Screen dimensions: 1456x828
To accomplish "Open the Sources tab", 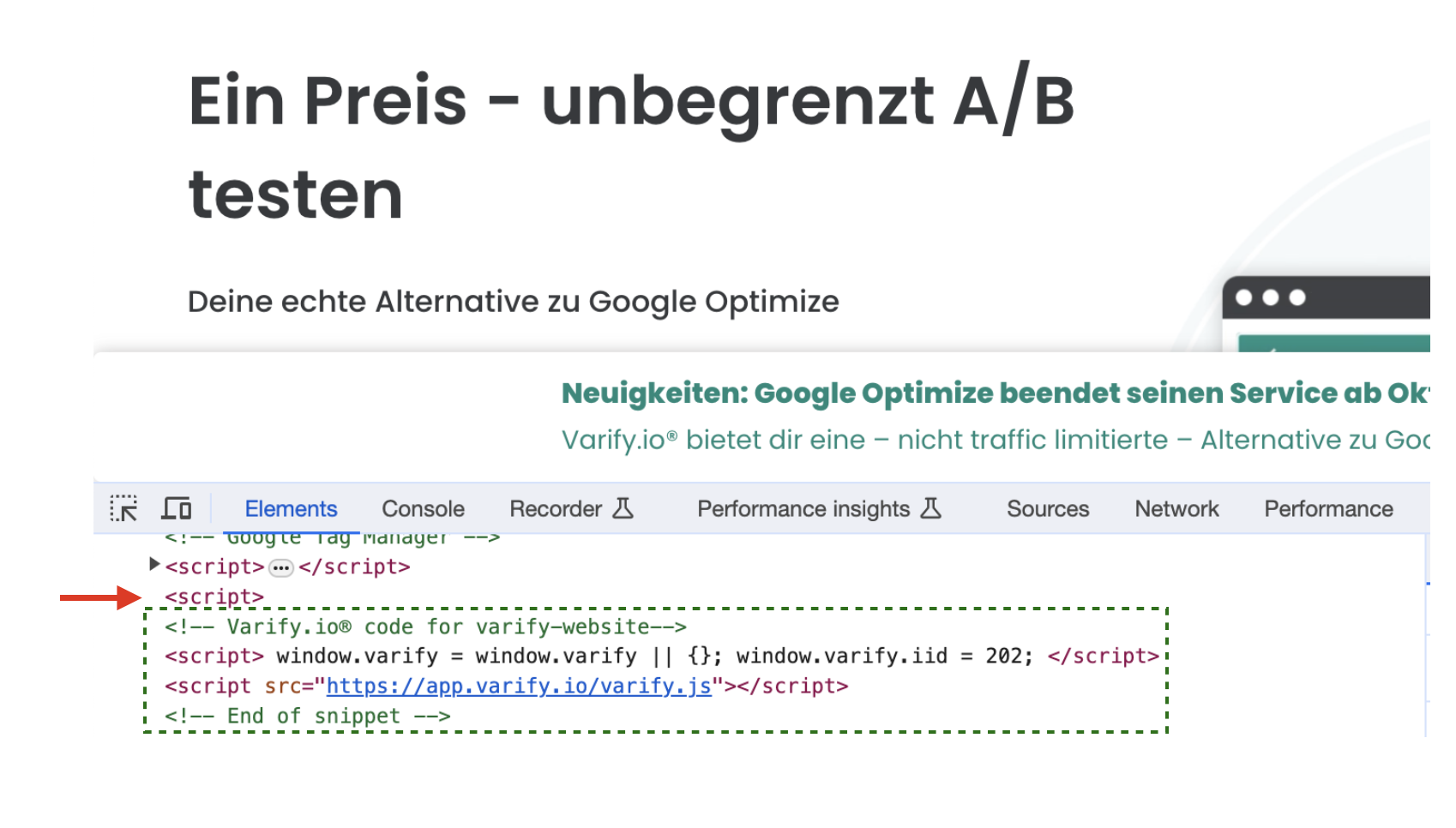I will (1048, 508).
